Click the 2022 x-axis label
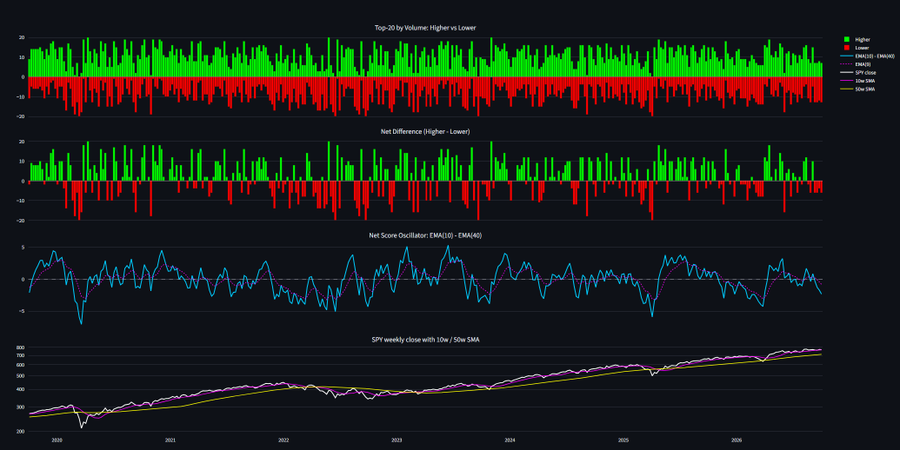Viewport: 900px width, 450px height. [284, 440]
